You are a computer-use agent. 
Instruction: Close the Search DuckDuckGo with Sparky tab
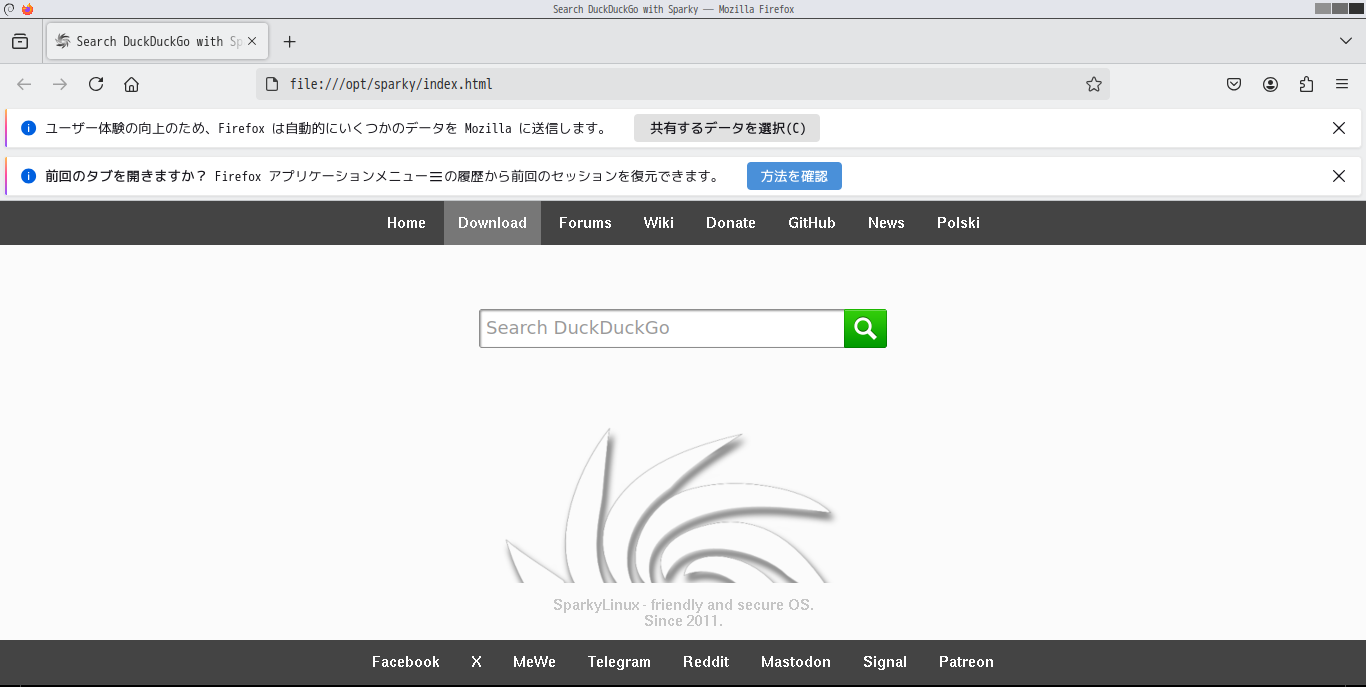point(252,41)
